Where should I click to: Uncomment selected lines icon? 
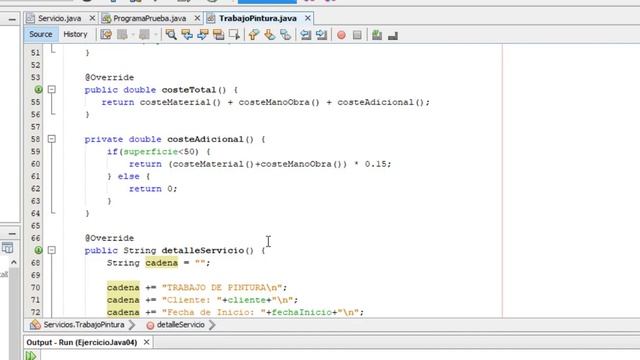pos(393,36)
